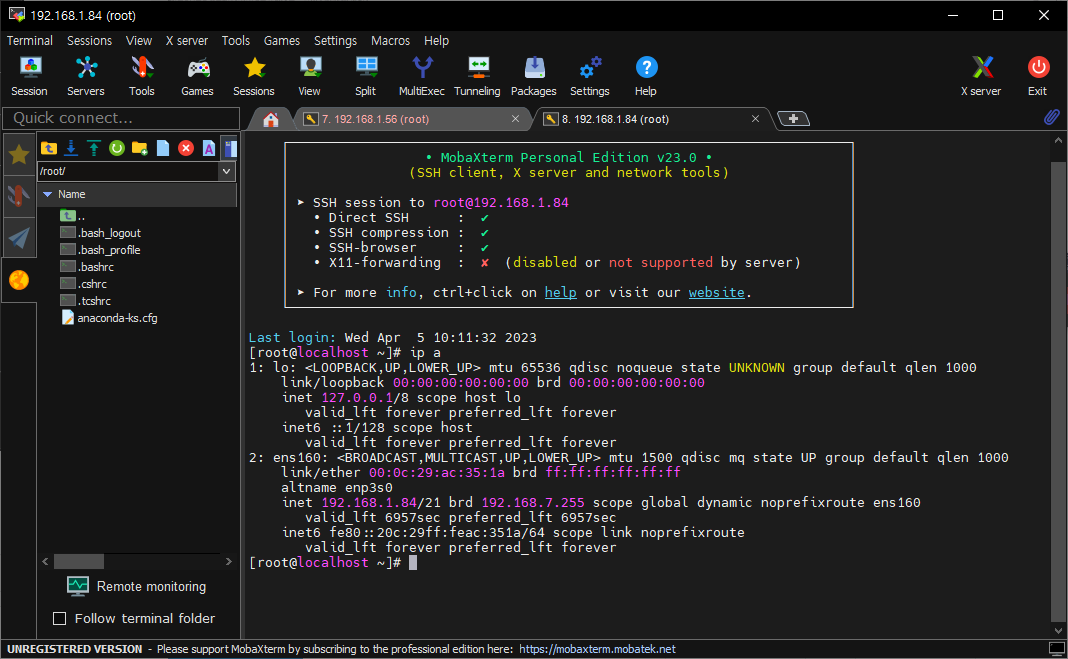
Task: Open the Games menu in menu bar
Action: [282, 41]
